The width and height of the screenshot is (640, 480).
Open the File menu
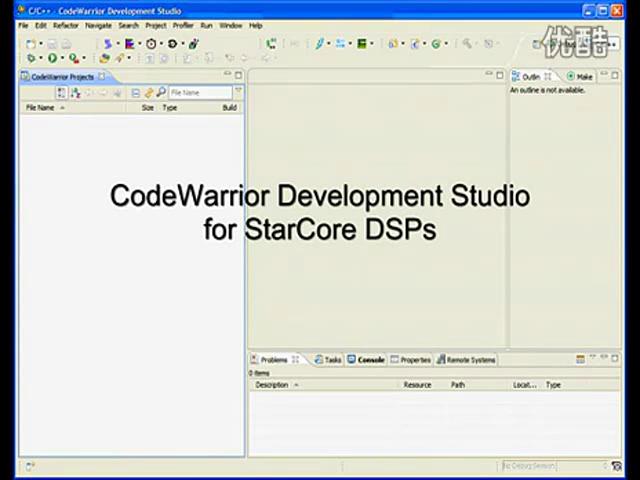23,25
